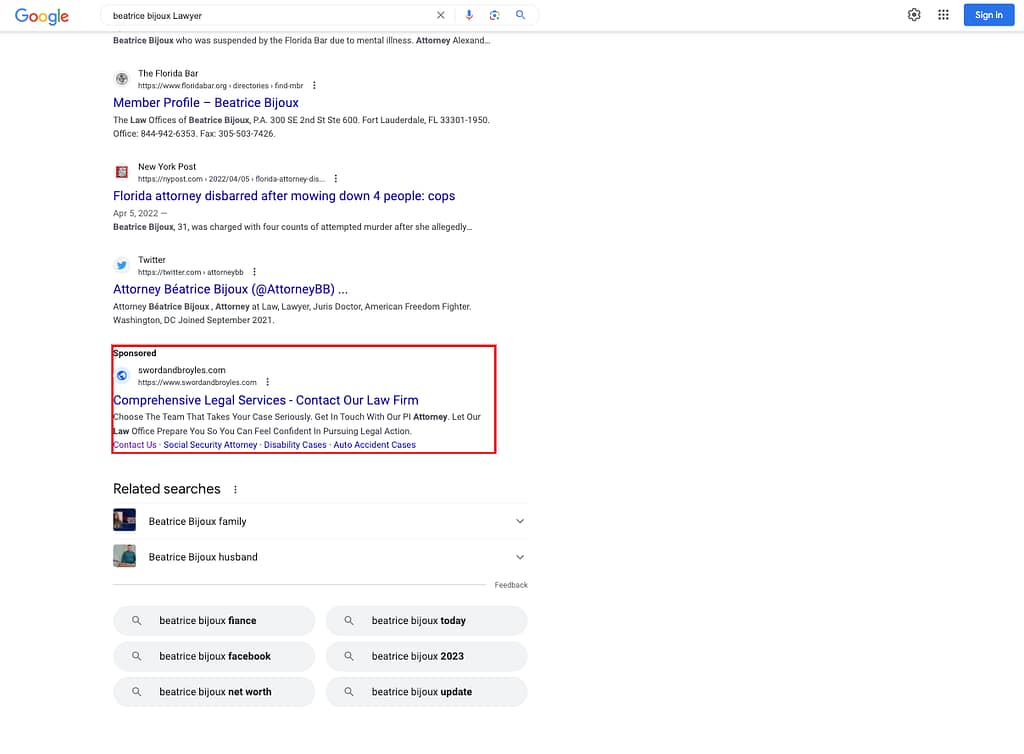Viewport: 1024px width, 754px height.
Task: Click the https://www.swordandbroyles.com URL
Action: pyautogui.click(x=197, y=383)
